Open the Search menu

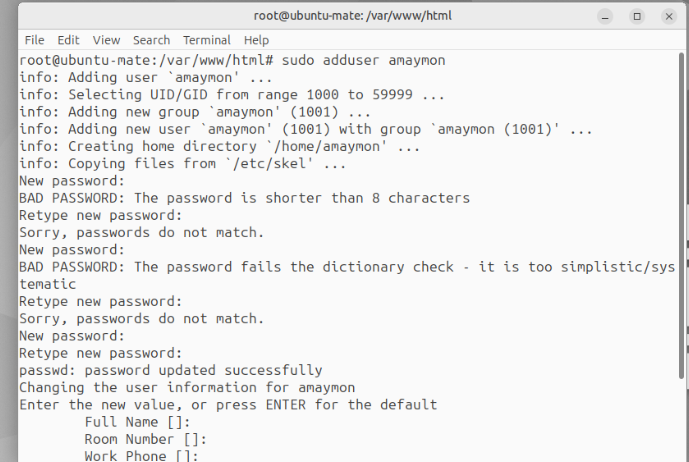point(151,40)
